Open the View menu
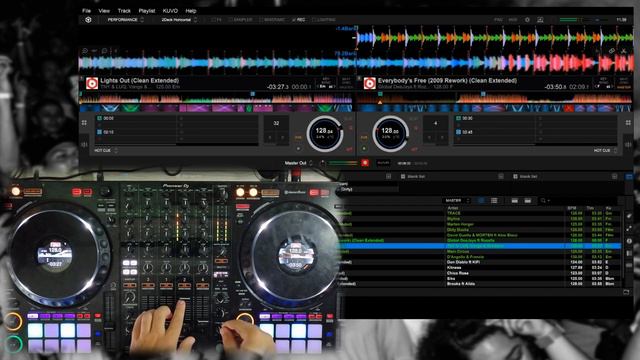Screen dimensions: 640x360 tap(104, 11)
